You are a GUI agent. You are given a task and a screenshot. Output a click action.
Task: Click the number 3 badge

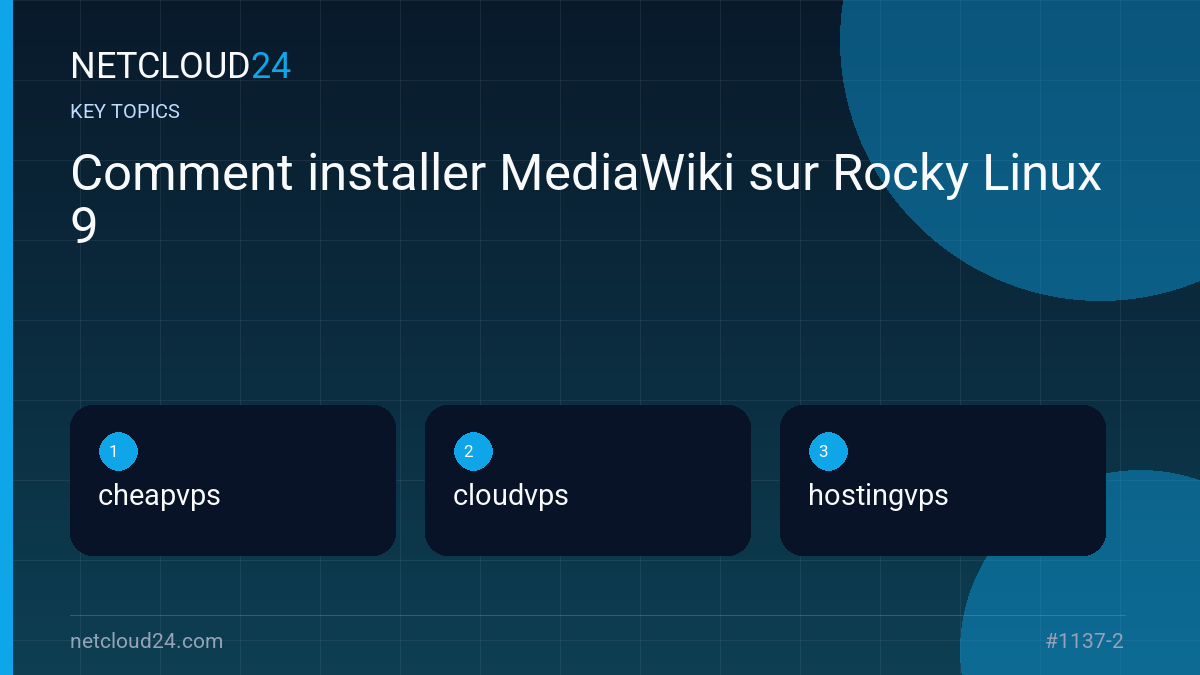[x=828, y=451]
